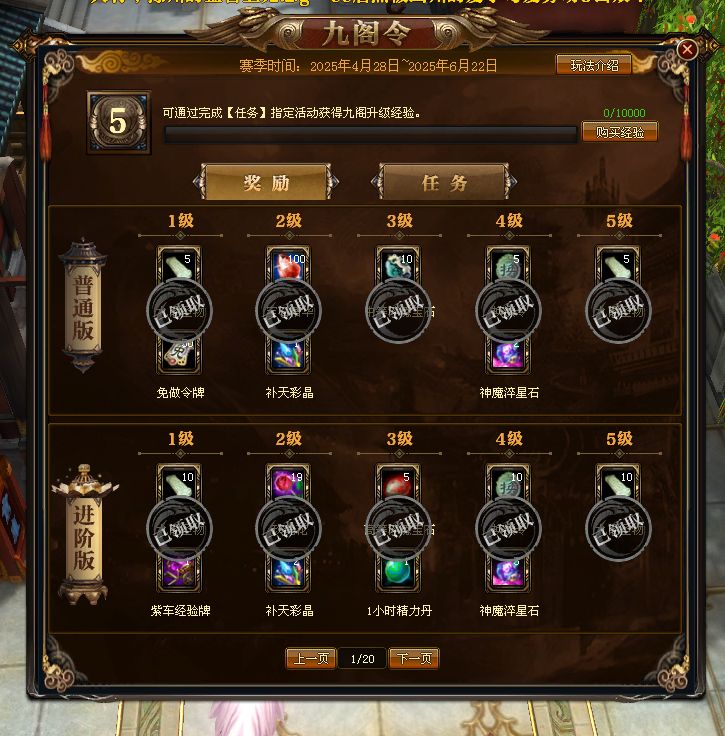Click the 1小时精力丹 green orb icon
Image resolution: width=725 pixels, height=736 pixels.
tap(398, 575)
